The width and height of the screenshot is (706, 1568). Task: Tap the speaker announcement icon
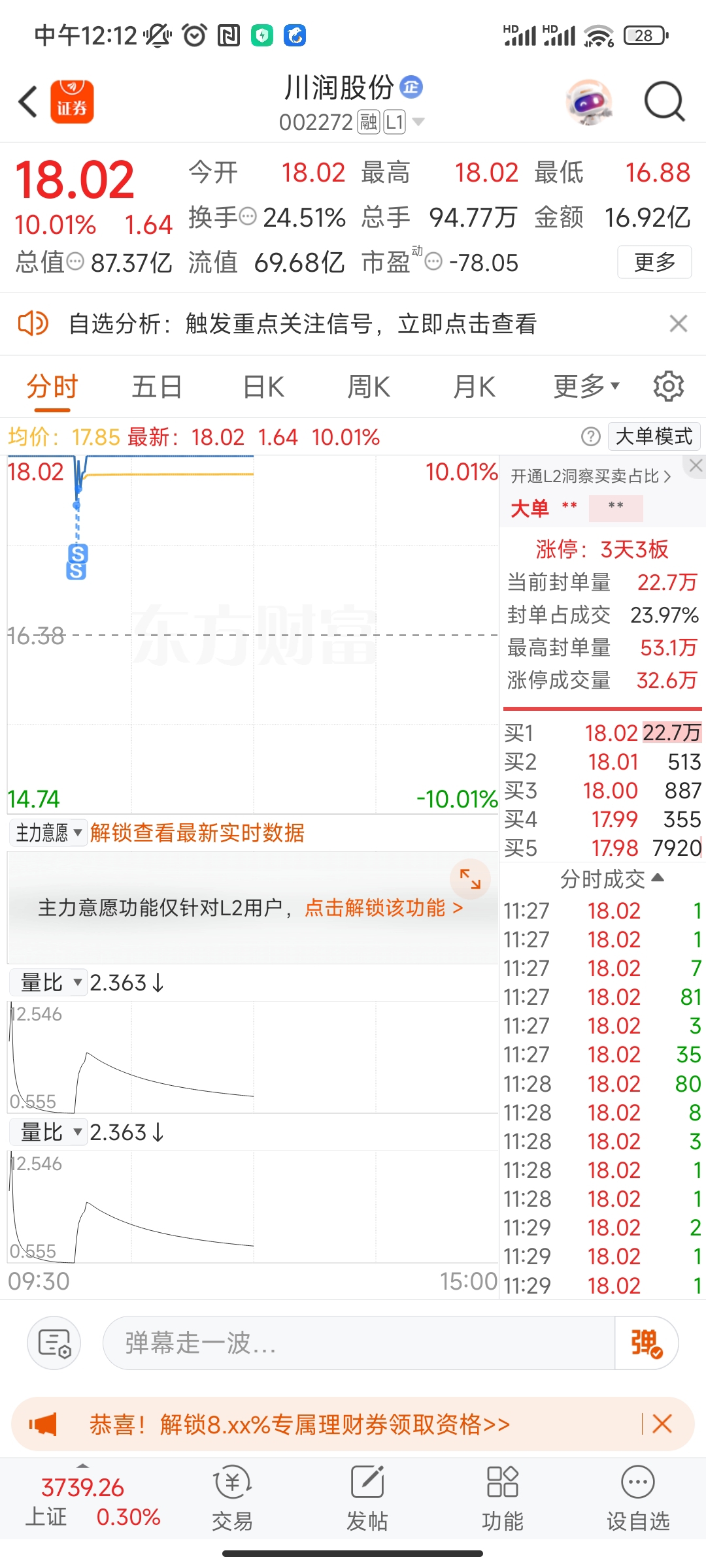click(x=33, y=323)
